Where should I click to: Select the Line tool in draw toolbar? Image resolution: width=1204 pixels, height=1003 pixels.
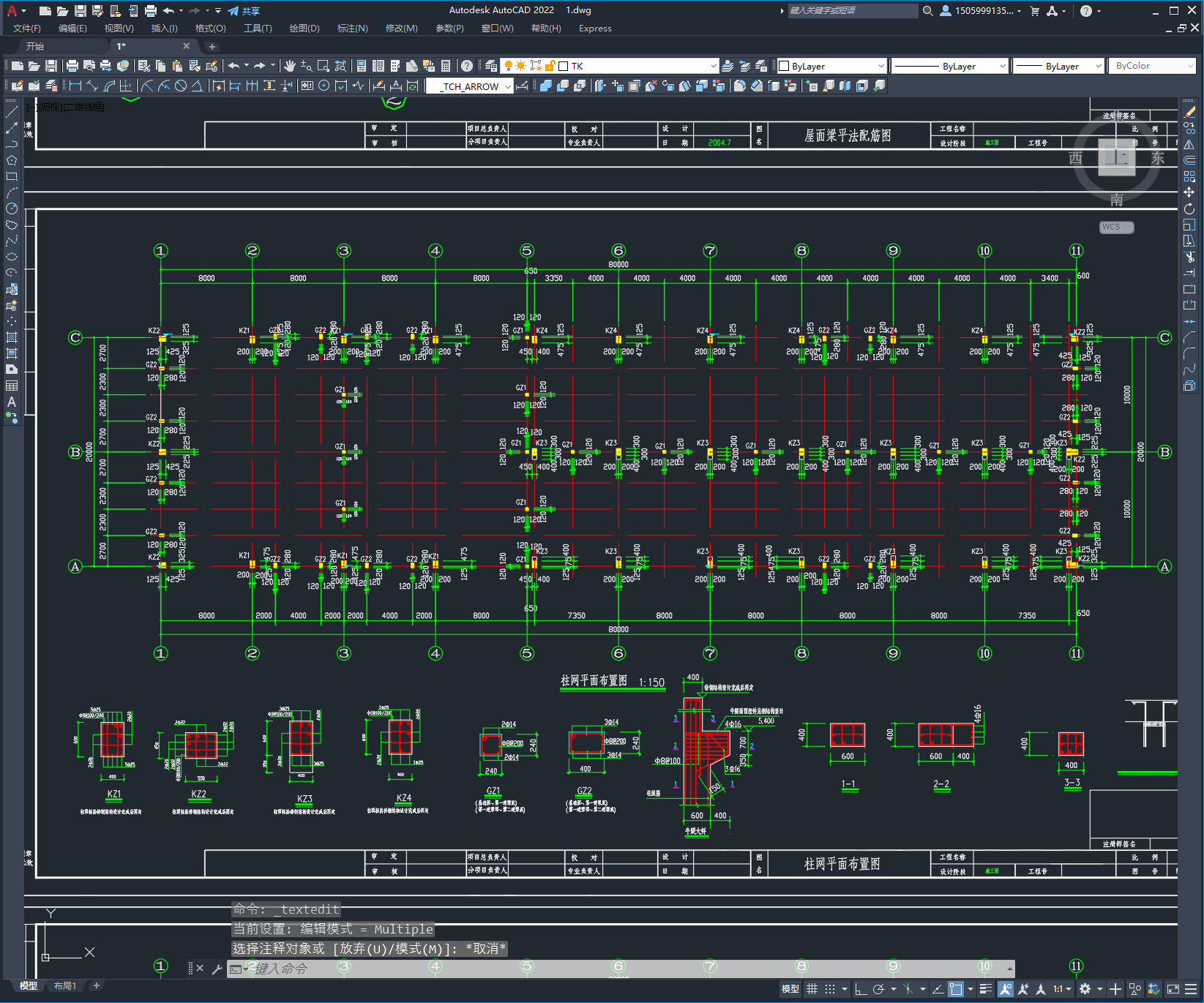click(x=12, y=112)
